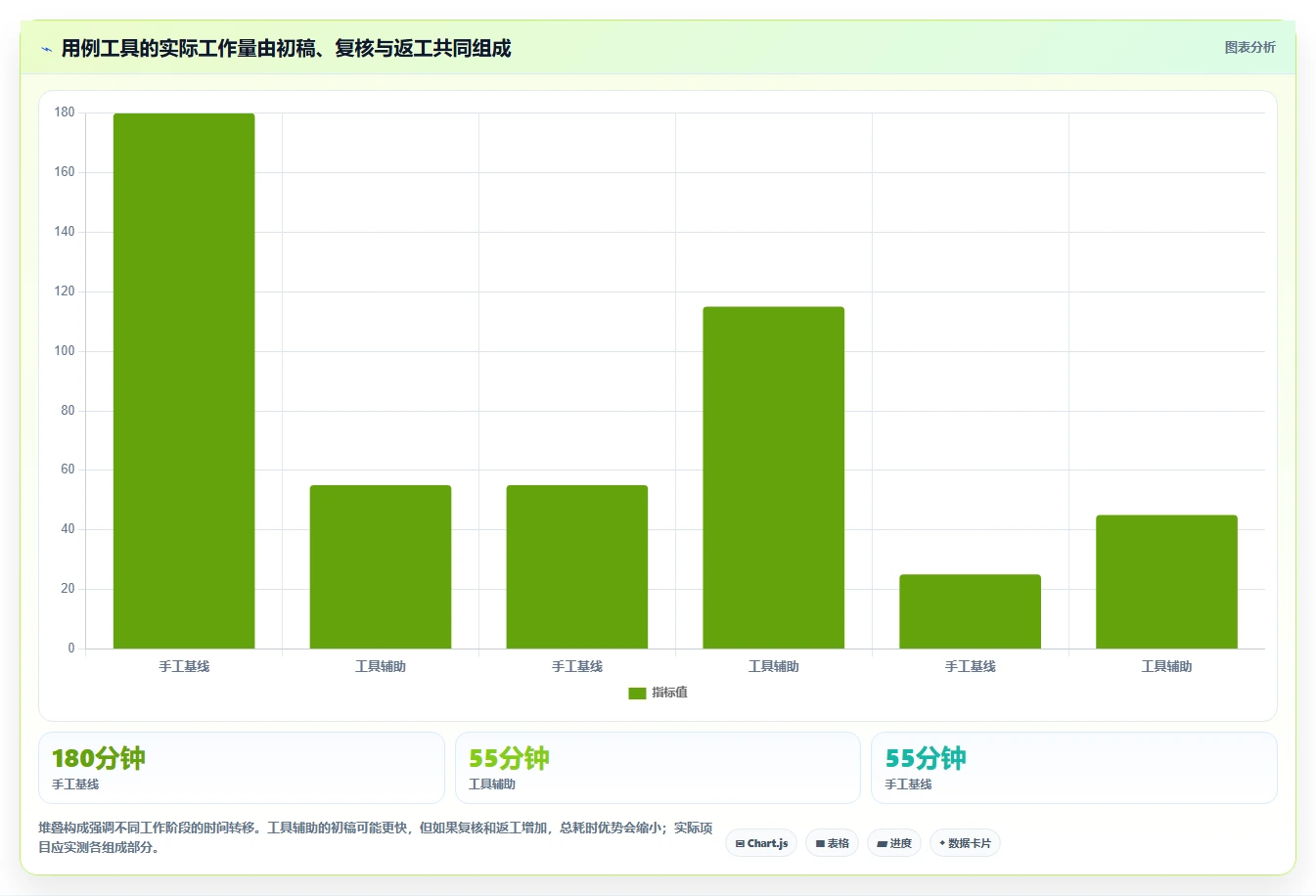Click the 180 y-axis tick label
This screenshot has width=1316, height=896.
tap(65, 112)
